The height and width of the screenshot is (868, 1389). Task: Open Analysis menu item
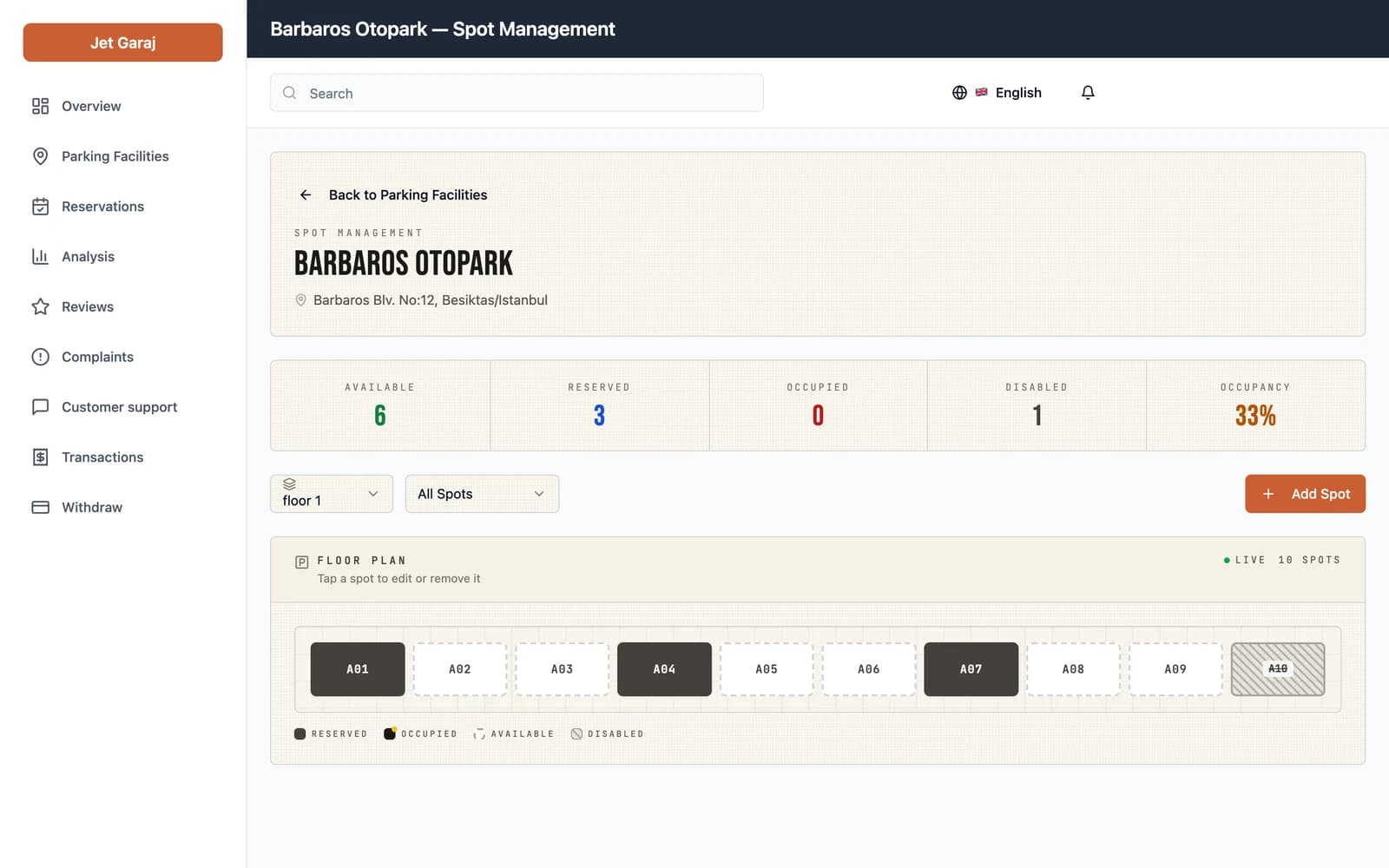(122, 256)
